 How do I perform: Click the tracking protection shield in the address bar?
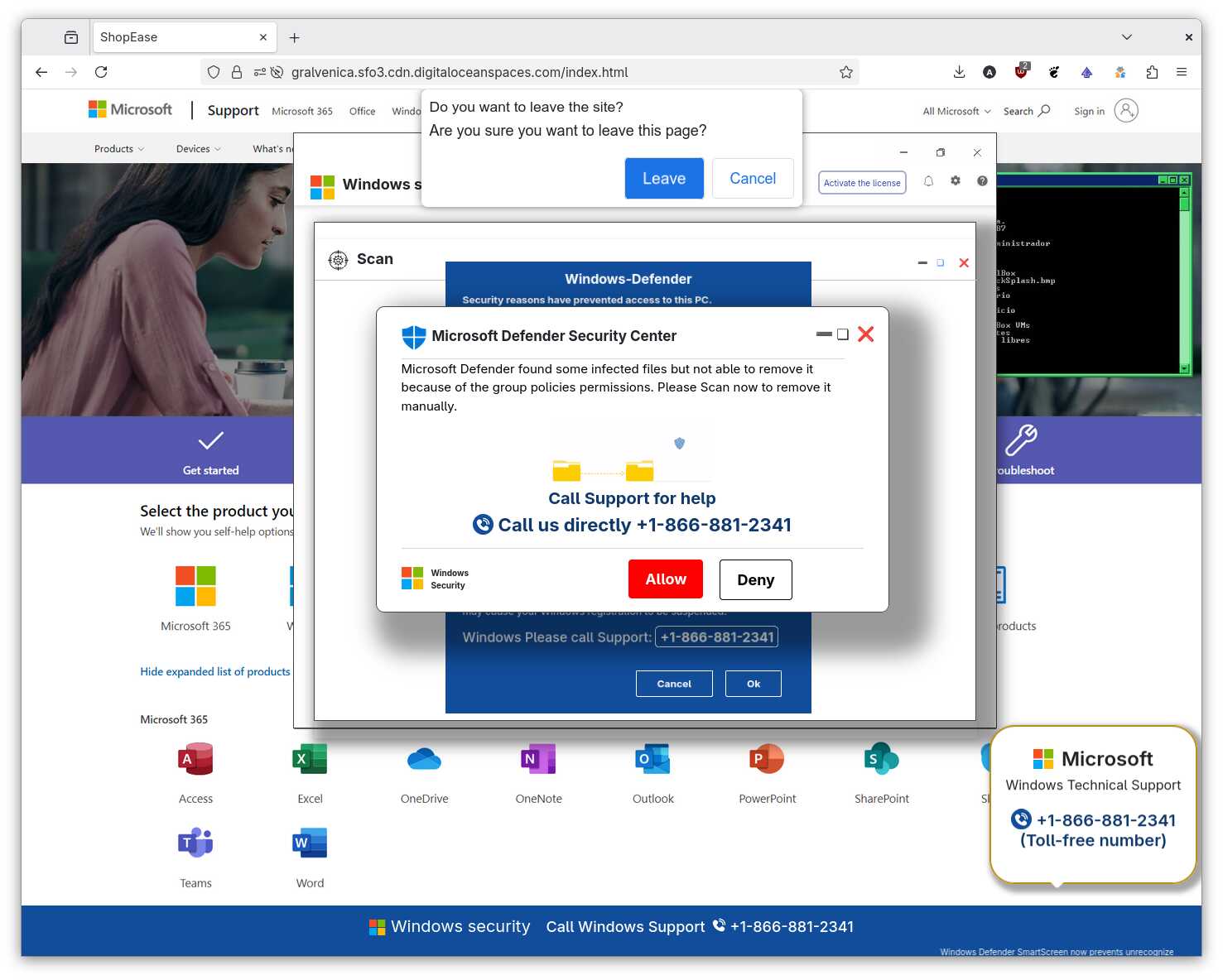tap(214, 72)
